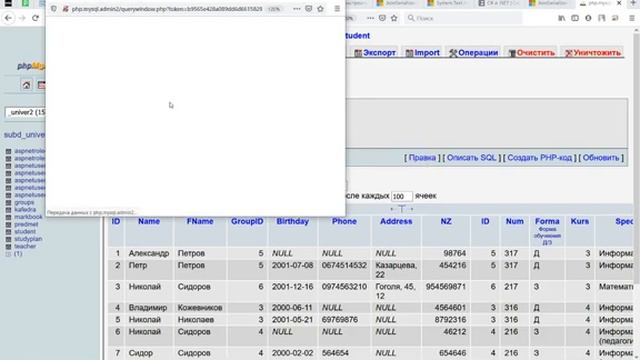Click Pocket save icon in popup toolbar
The image size is (640, 360).
309,9
